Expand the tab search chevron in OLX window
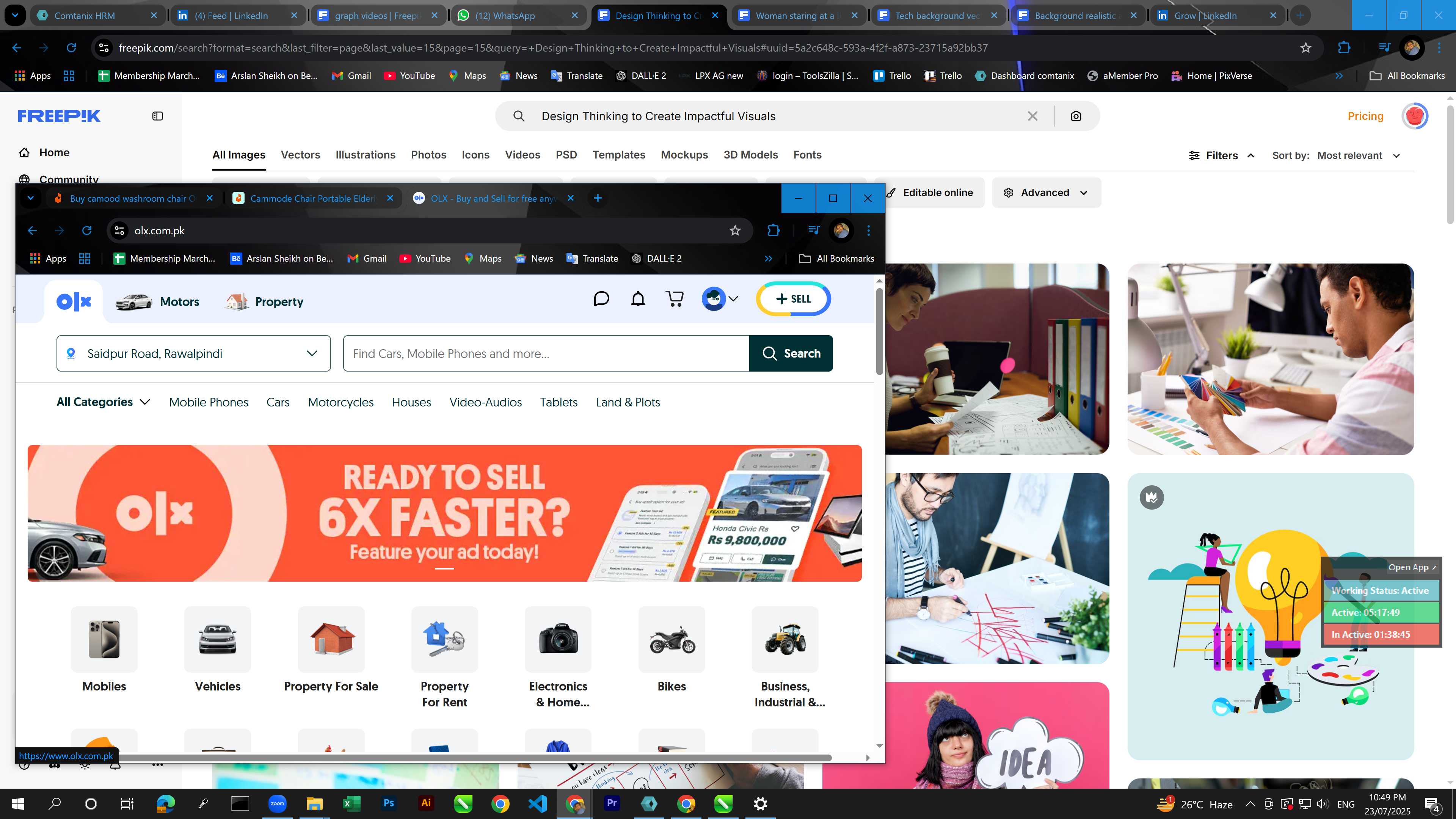This screenshot has height=819, width=1456. pyautogui.click(x=30, y=198)
